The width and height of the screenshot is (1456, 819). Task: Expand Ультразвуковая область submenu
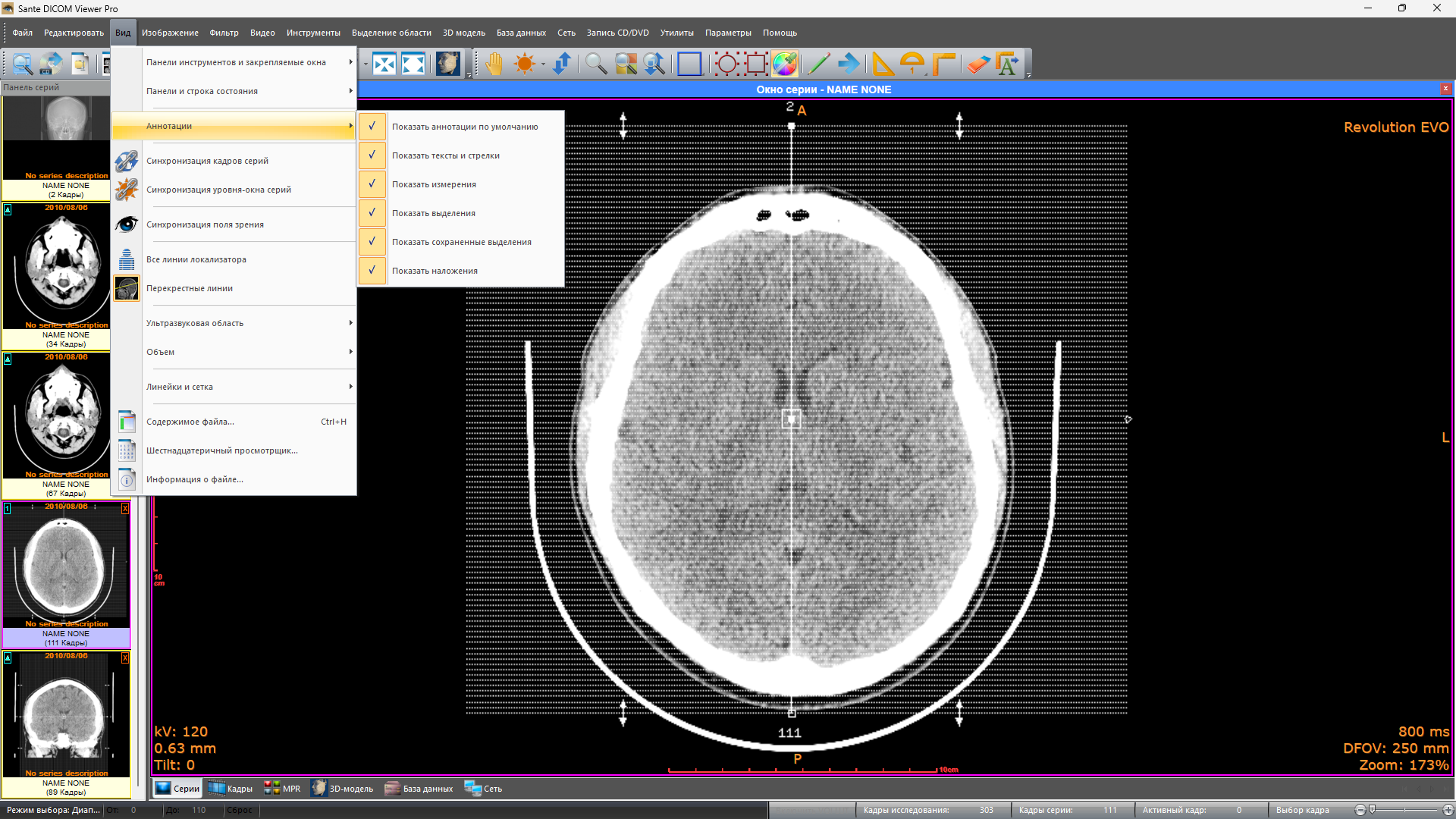click(x=234, y=323)
